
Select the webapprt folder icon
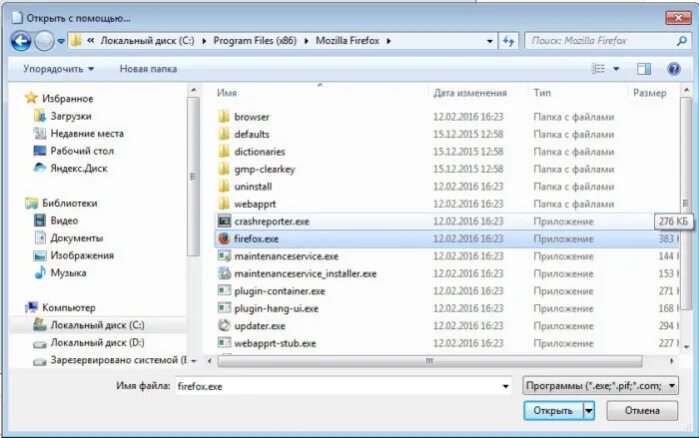pyautogui.click(x=224, y=204)
